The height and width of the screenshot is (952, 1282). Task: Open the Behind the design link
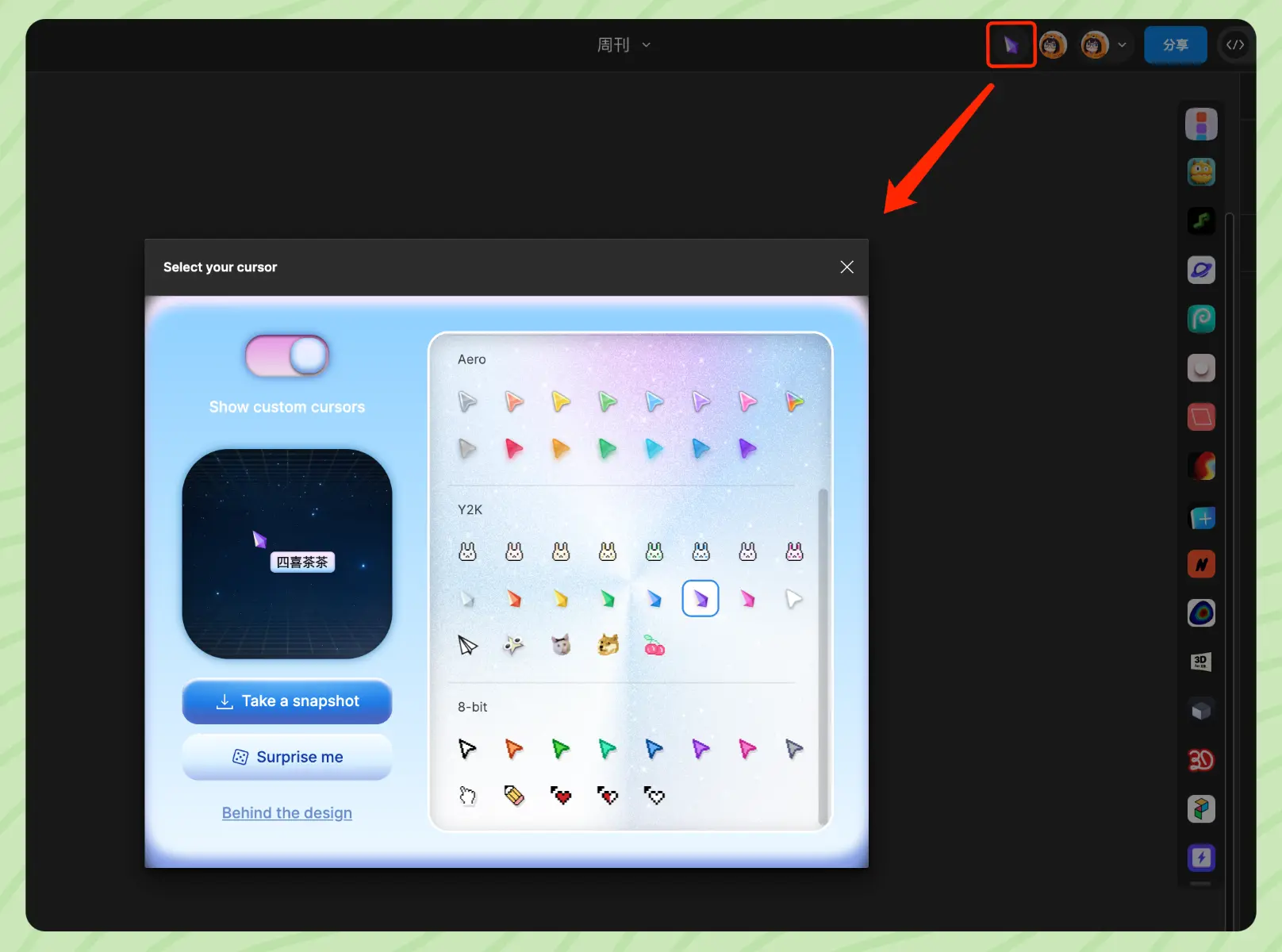point(287,813)
